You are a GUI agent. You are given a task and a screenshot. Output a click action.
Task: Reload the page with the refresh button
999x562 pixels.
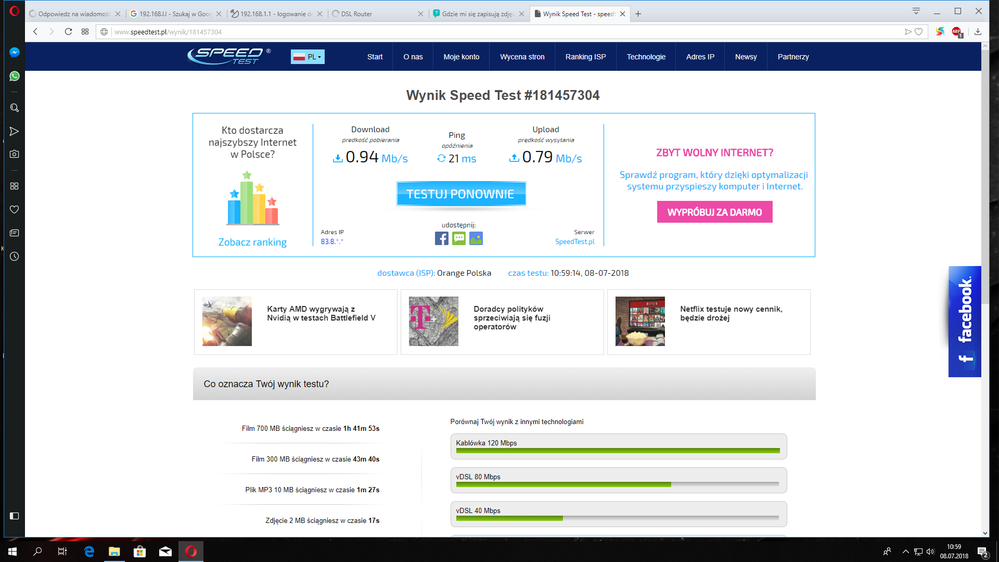(69, 32)
